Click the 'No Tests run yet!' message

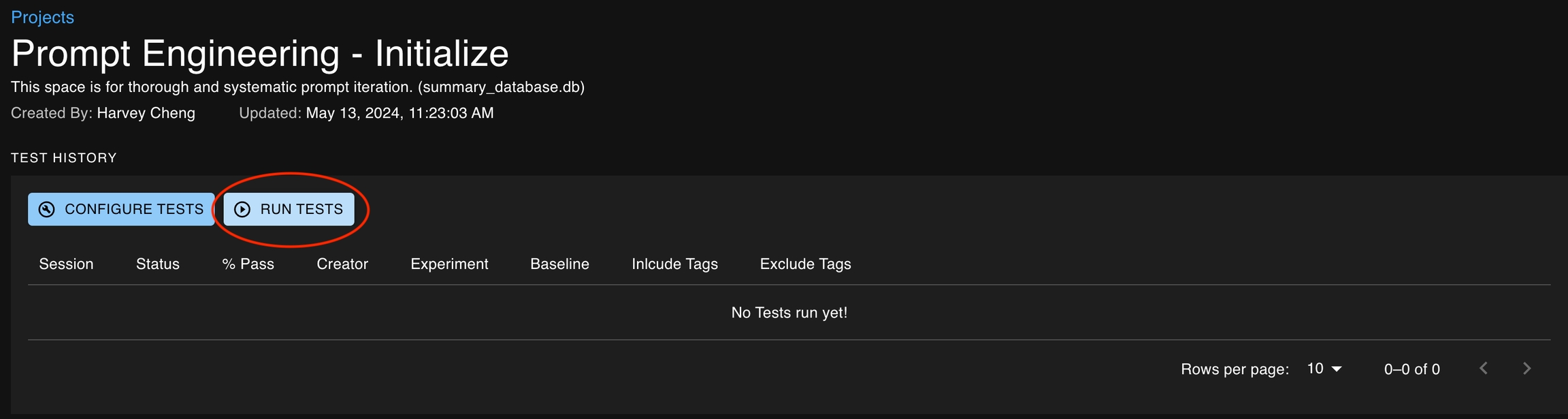[789, 313]
